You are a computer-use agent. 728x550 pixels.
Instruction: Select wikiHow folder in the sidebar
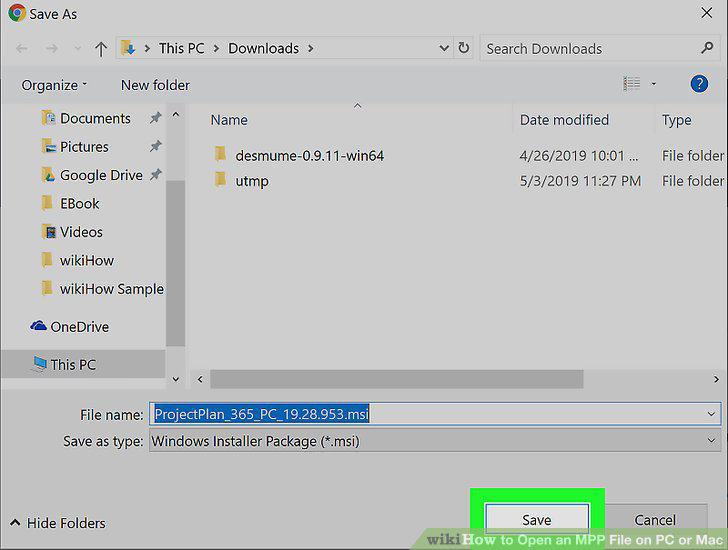point(87,260)
